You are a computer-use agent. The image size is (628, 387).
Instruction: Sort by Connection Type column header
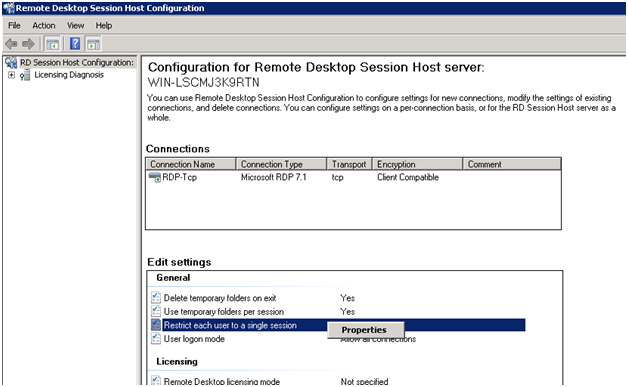click(282, 164)
